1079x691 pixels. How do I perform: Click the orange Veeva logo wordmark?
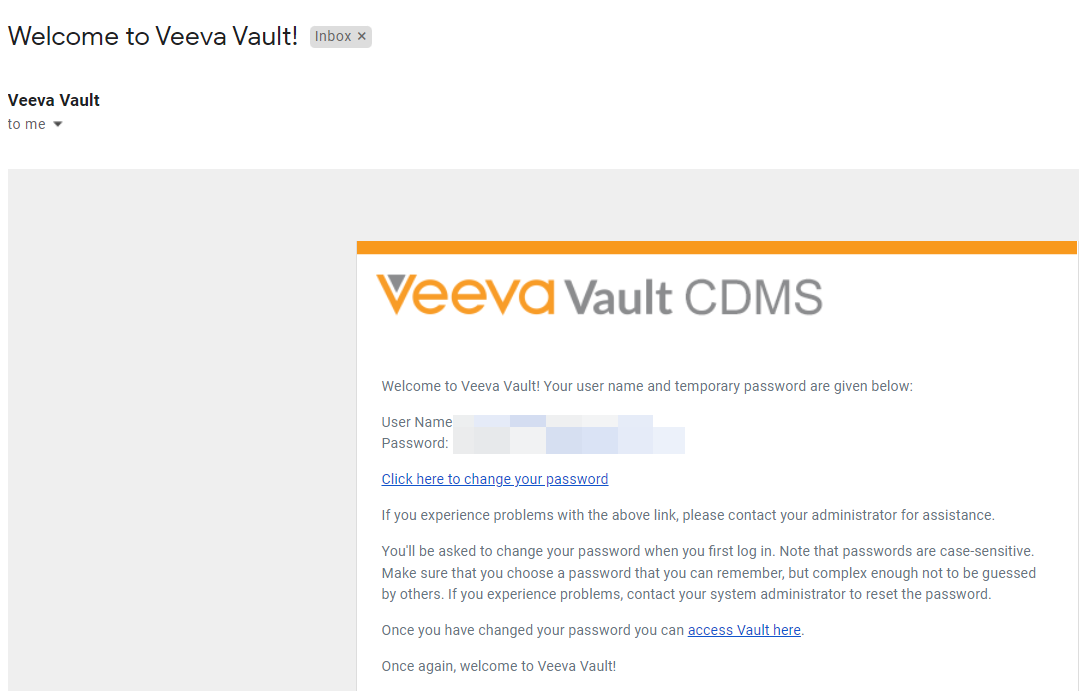[465, 295]
